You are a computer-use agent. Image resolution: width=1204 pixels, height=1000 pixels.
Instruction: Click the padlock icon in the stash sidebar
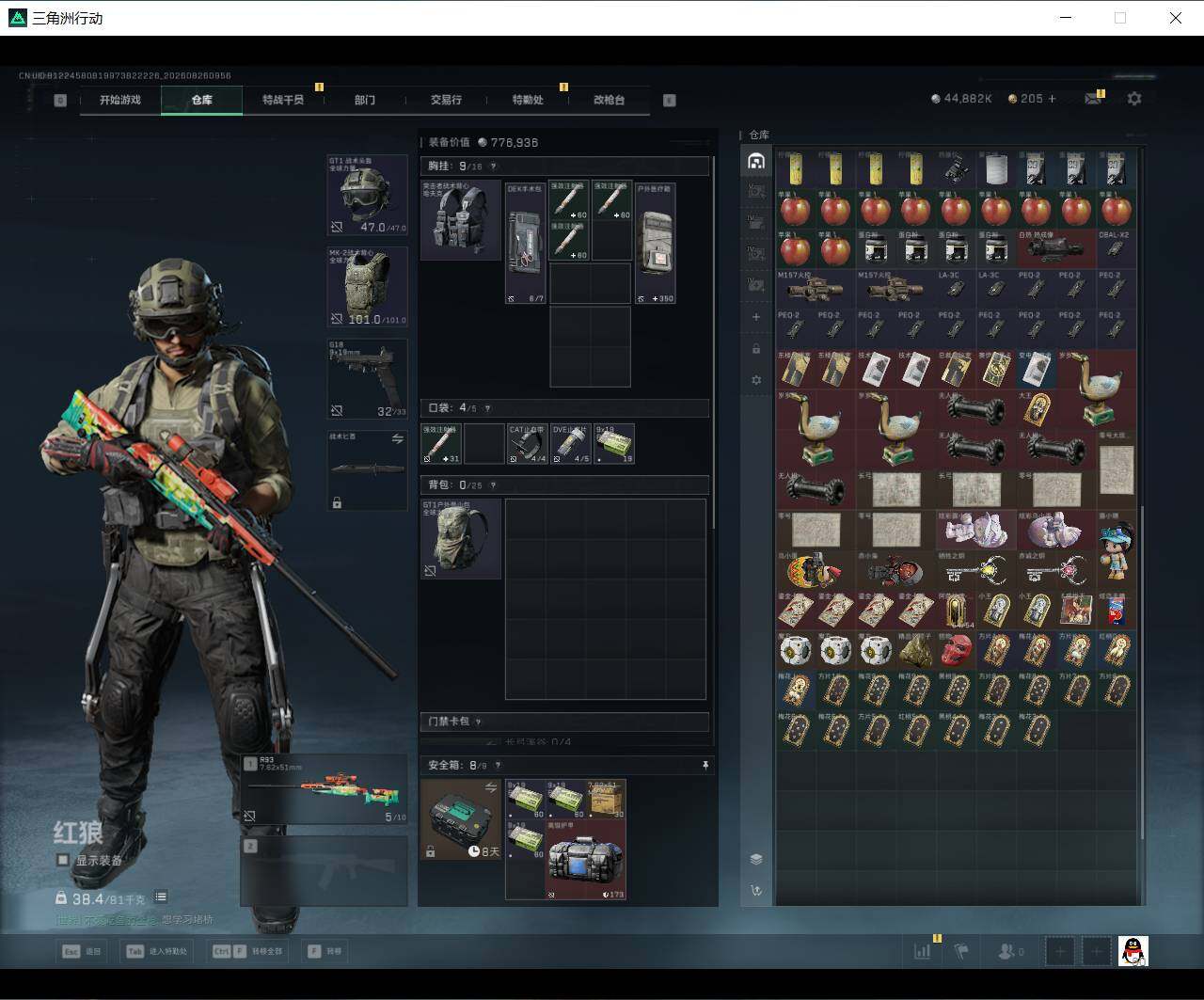point(755,349)
